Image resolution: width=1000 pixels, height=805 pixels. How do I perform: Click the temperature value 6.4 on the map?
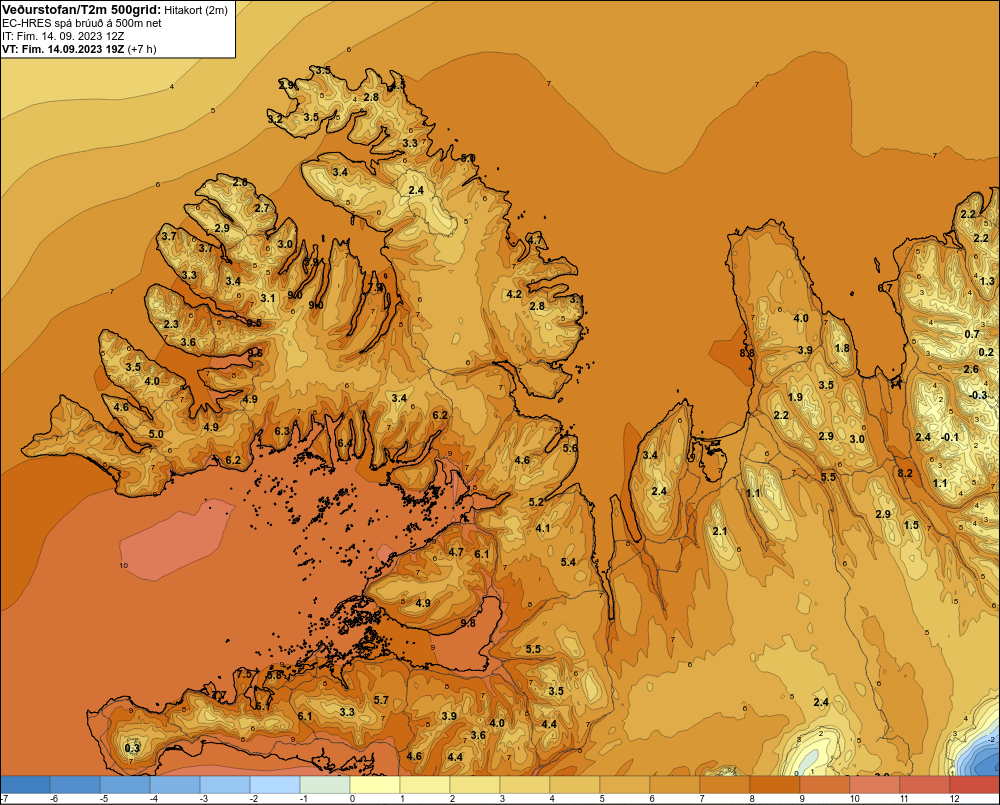click(x=345, y=443)
